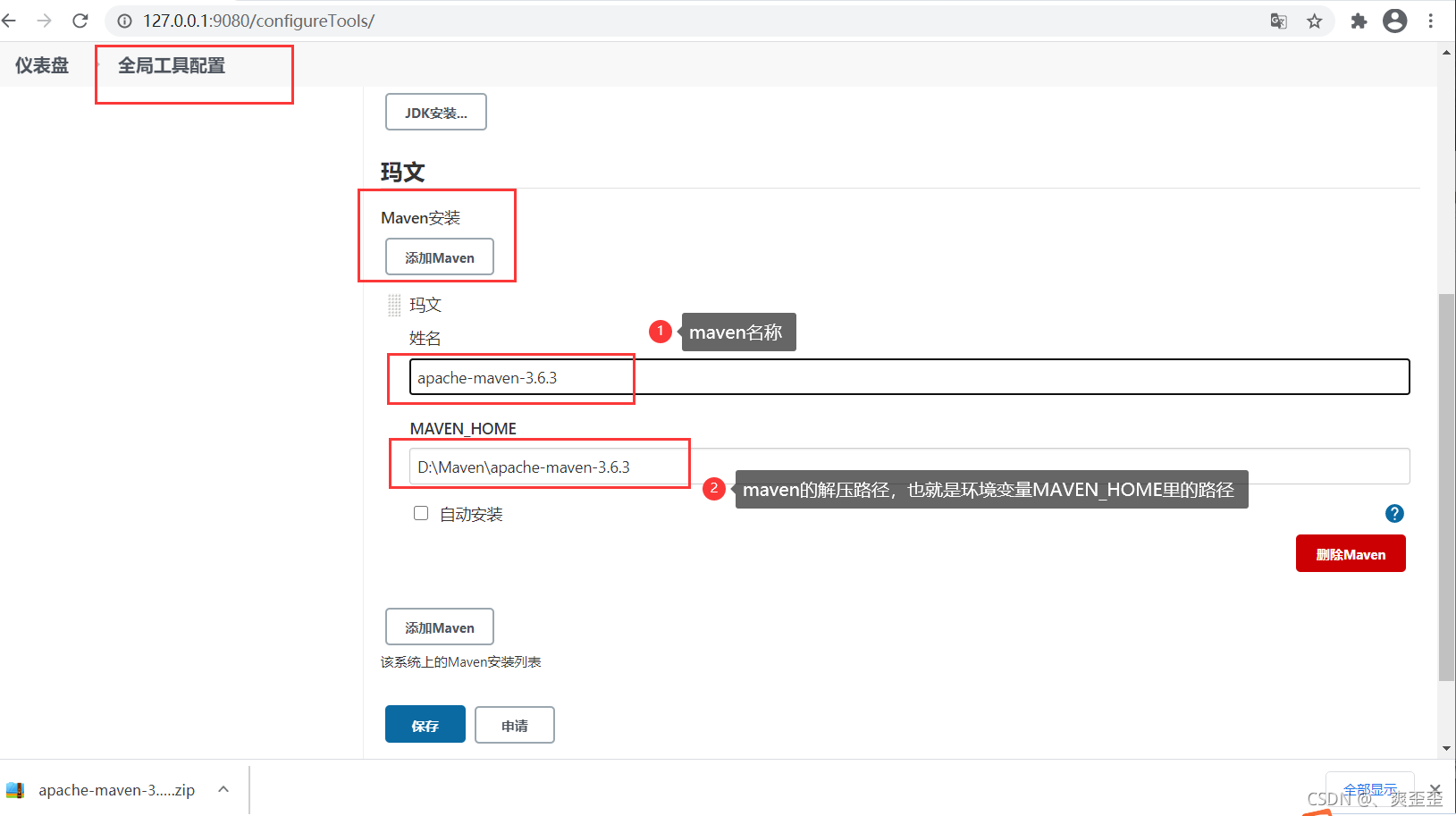This screenshot has width=1456, height=816.
Task: Open 全局工具配置 breadcrumb
Action: pyautogui.click(x=172, y=65)
